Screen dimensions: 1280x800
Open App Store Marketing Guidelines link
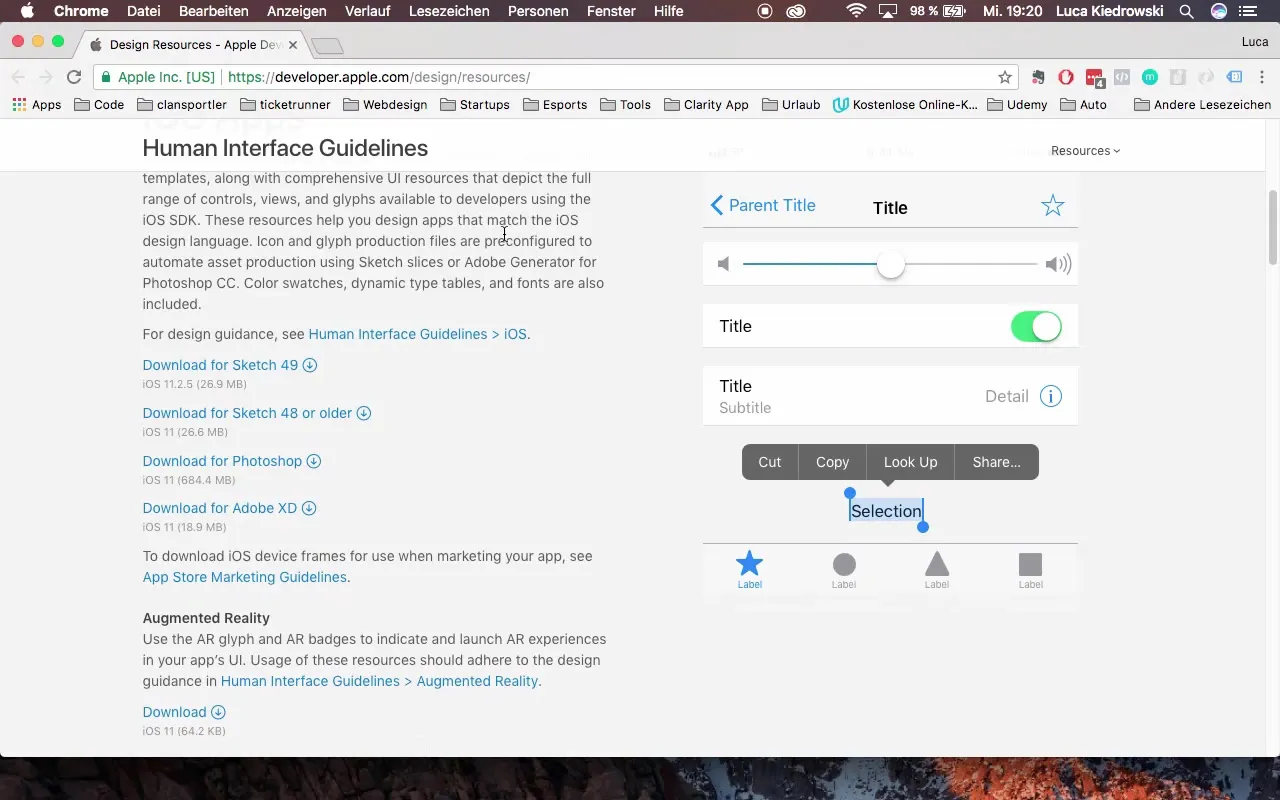coord(245,577)
